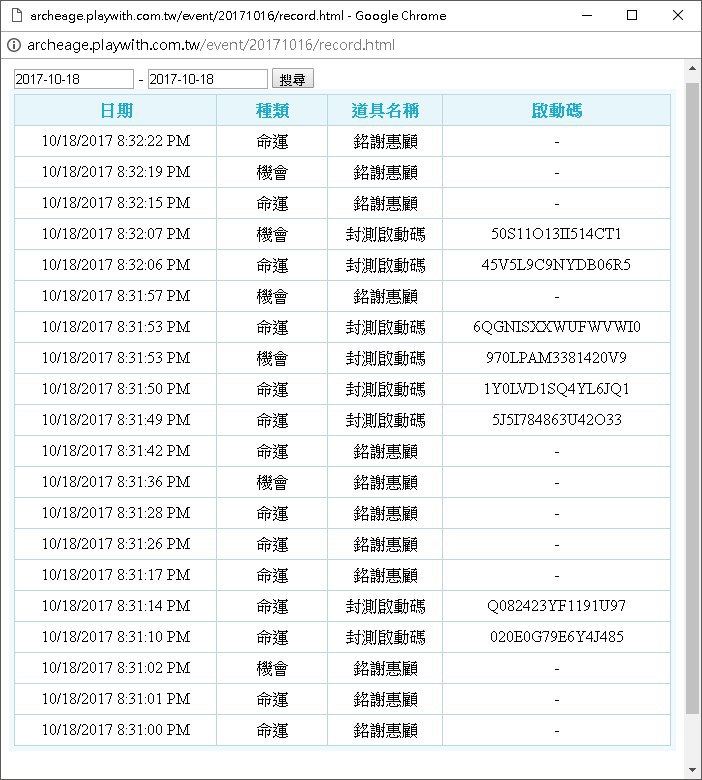Focus the start date field 2017-10-18
This screenshot has height=780, width=702.
73,79
